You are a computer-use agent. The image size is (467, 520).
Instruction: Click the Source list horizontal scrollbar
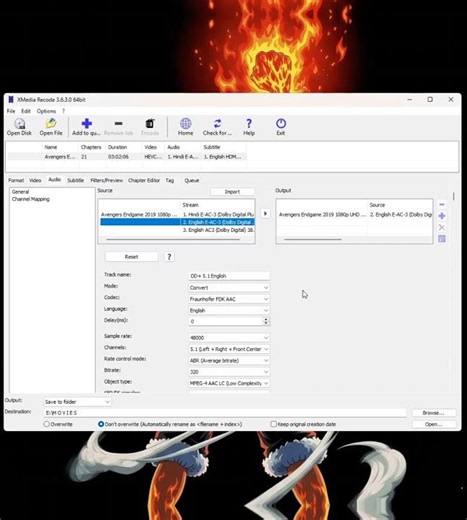point(173,239)
